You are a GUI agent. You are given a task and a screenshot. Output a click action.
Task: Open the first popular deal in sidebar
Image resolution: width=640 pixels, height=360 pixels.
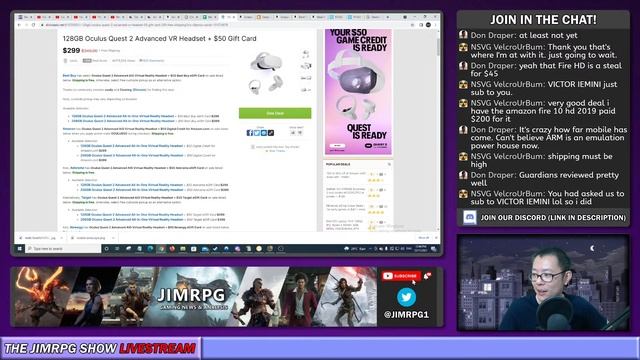pyautogui.click(x=346, y=175)
